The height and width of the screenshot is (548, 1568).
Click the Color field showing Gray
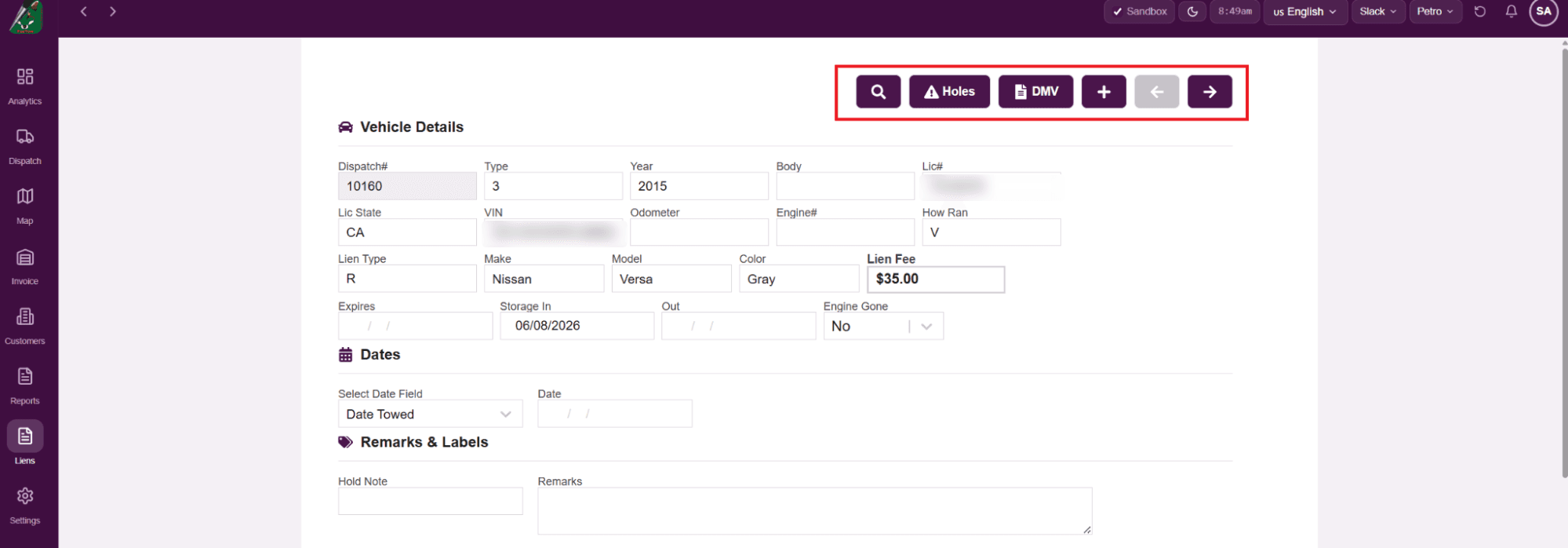coord(799,279)
